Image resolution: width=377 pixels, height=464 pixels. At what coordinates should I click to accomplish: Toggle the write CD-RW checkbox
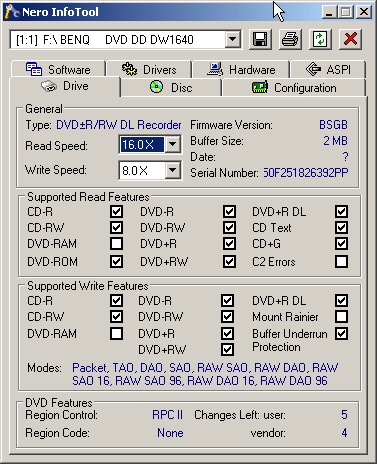[116, 316]
